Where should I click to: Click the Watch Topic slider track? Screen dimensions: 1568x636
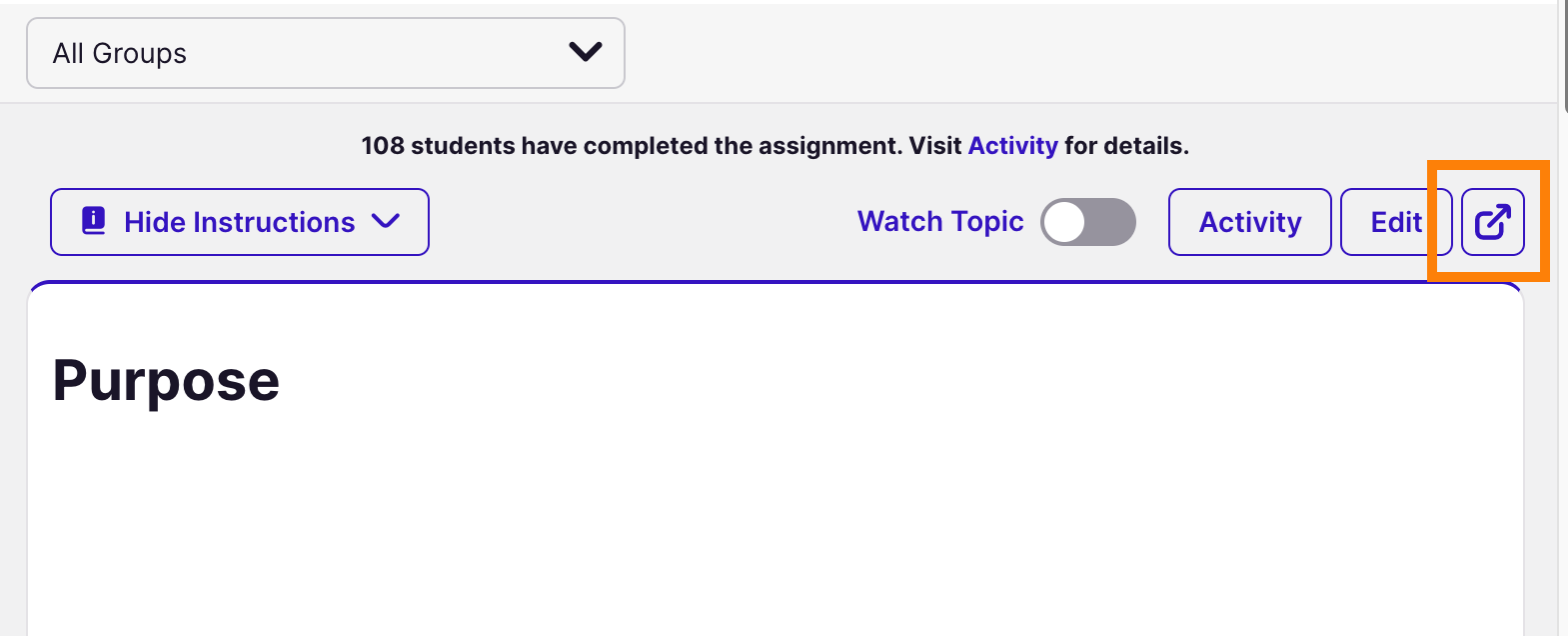point(1088,221)
